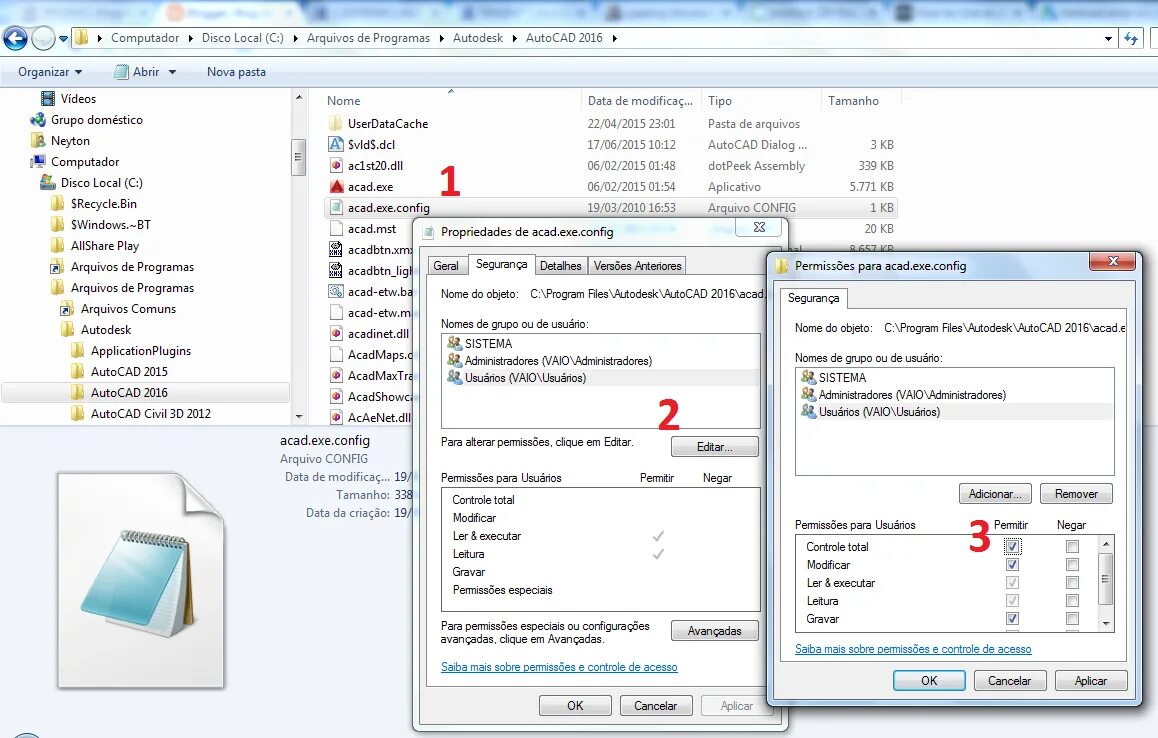This screenshot has width=1158, height=738.
Task: Select the acad.exe.config file icon
Action: tap(335, 208)
